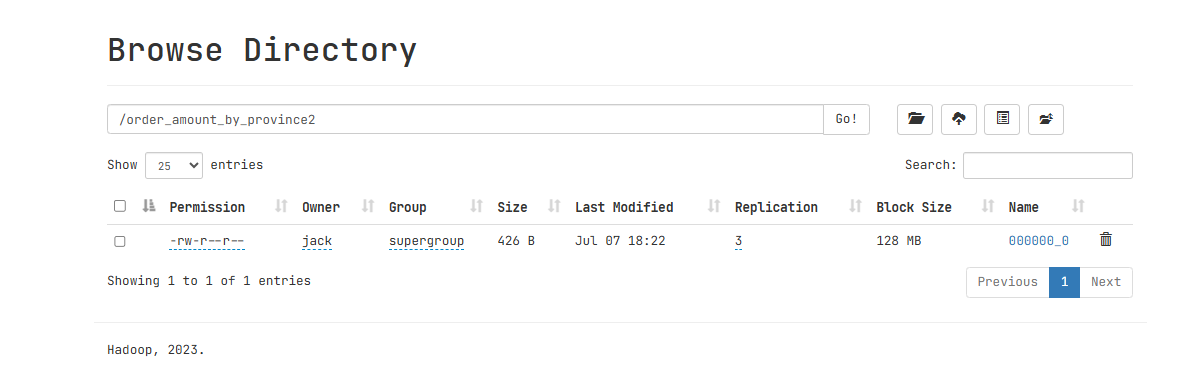The height and width of the screenshot is (366, 1181).
Task: Open the create directory folder icon
Action: [x=915, y=119]
